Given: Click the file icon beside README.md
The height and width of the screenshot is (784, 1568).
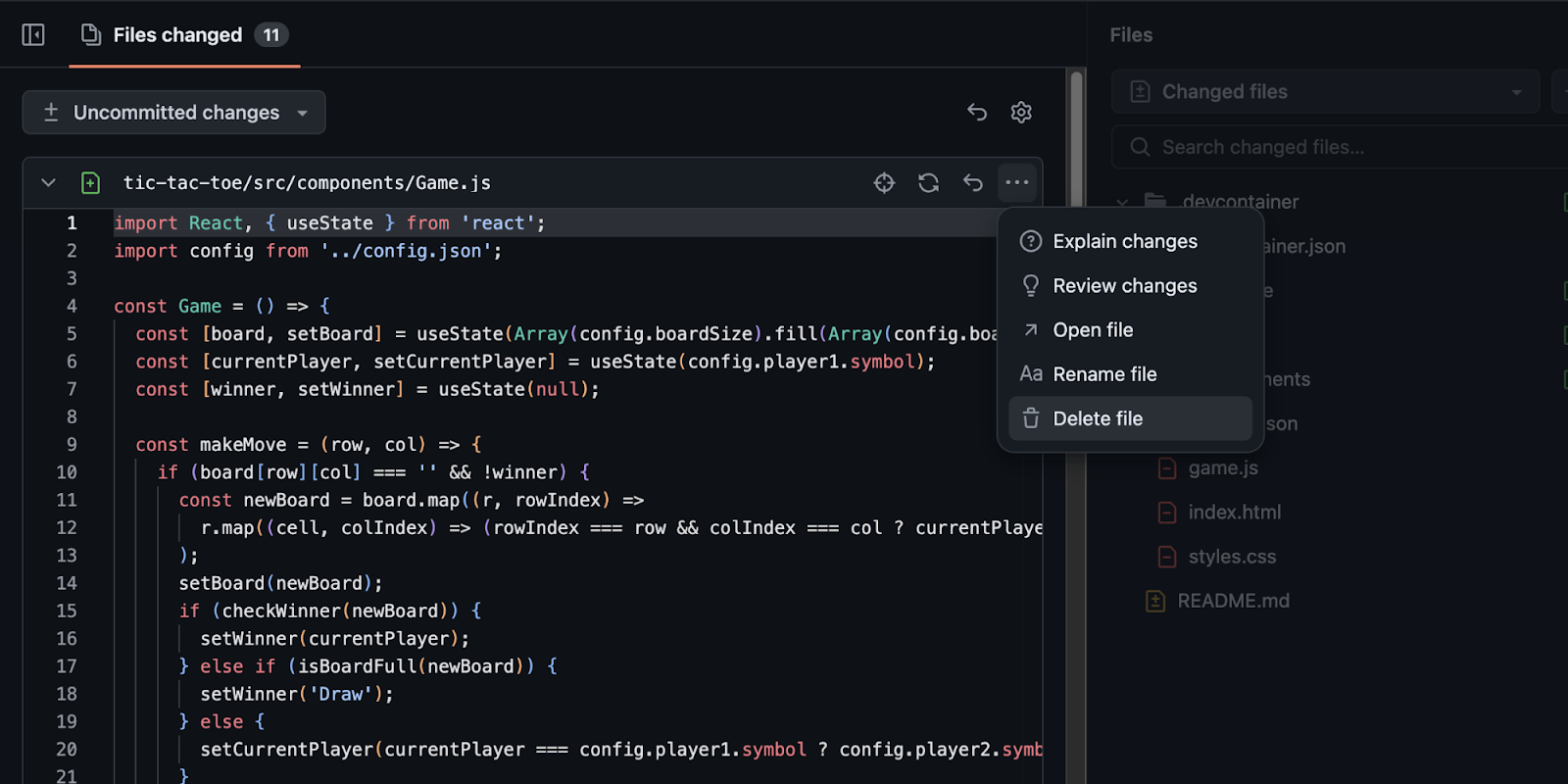Looking at the screenshot, I should point(1155,601).
